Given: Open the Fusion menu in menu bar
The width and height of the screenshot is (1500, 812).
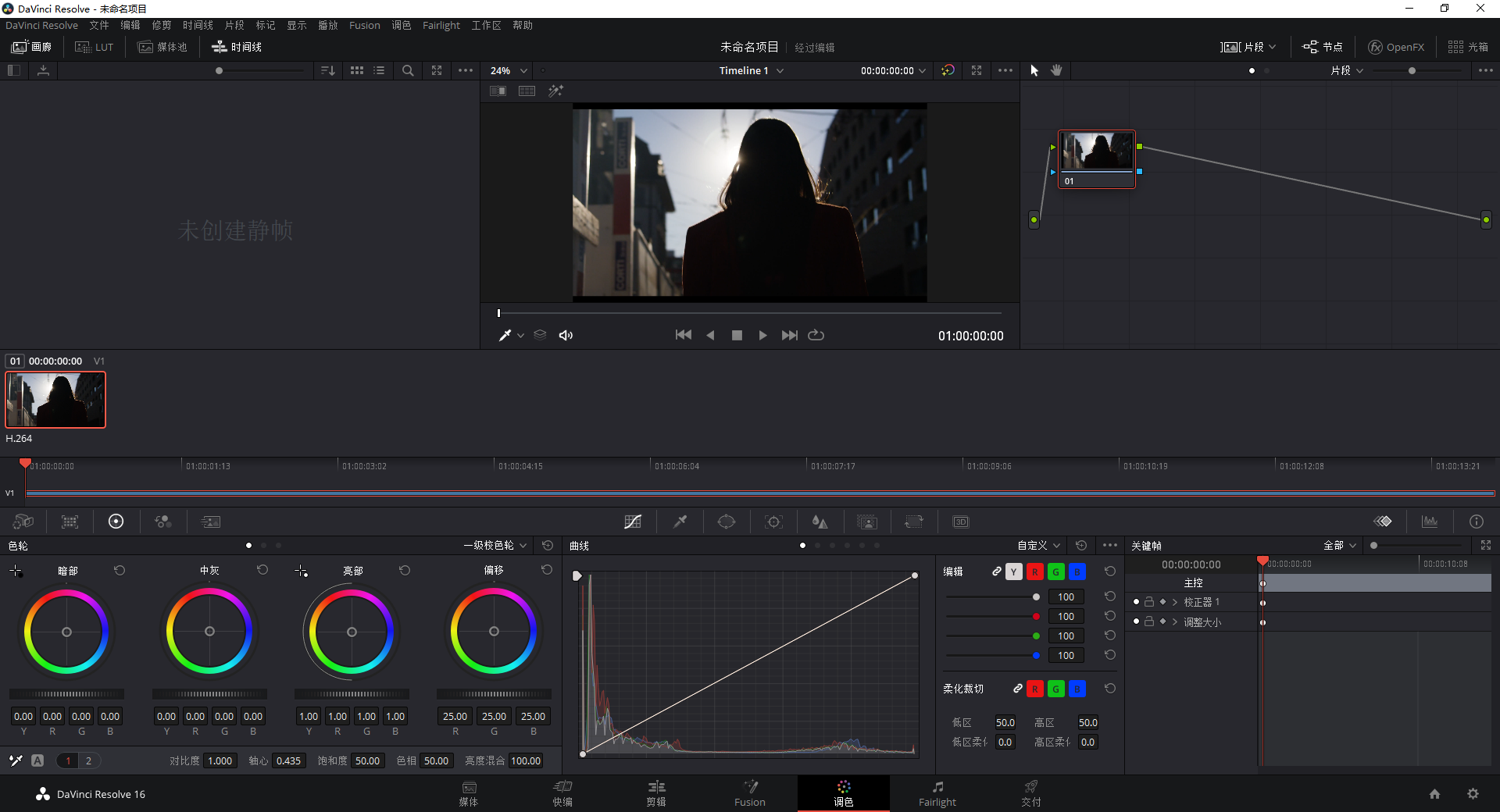Looking at the screenshot, I should pyautogui.click(x=364, y=25).
